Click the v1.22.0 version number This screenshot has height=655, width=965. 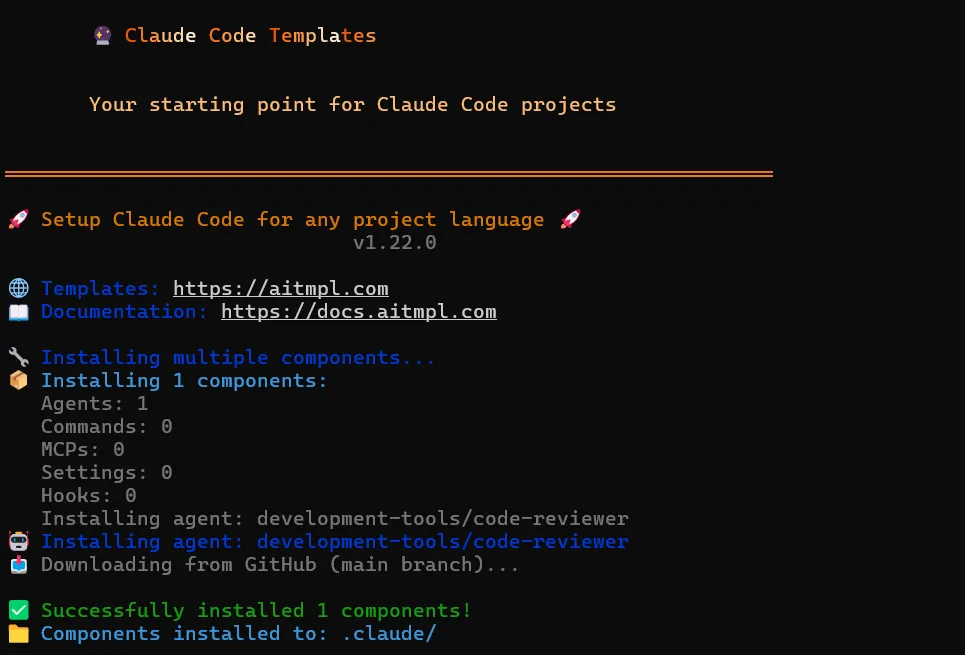[394, 243]
